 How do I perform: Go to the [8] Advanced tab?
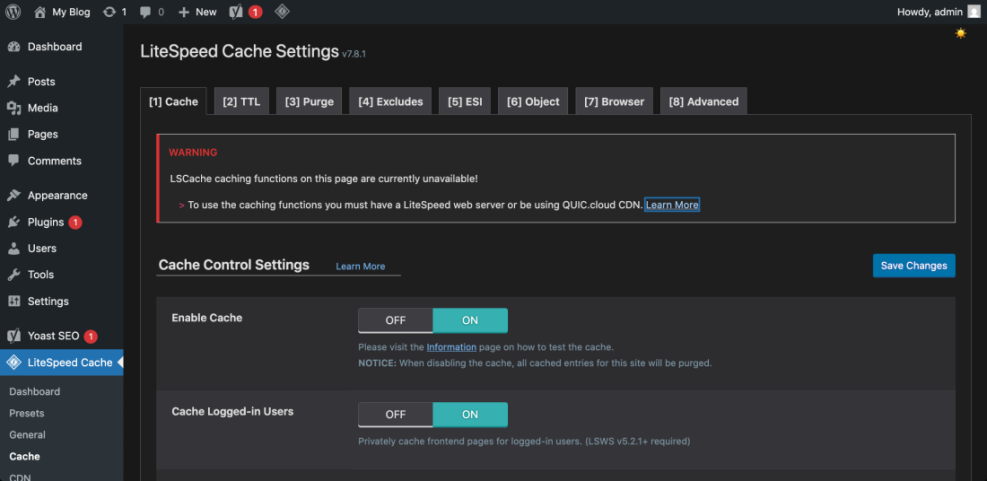click(704, 101)
